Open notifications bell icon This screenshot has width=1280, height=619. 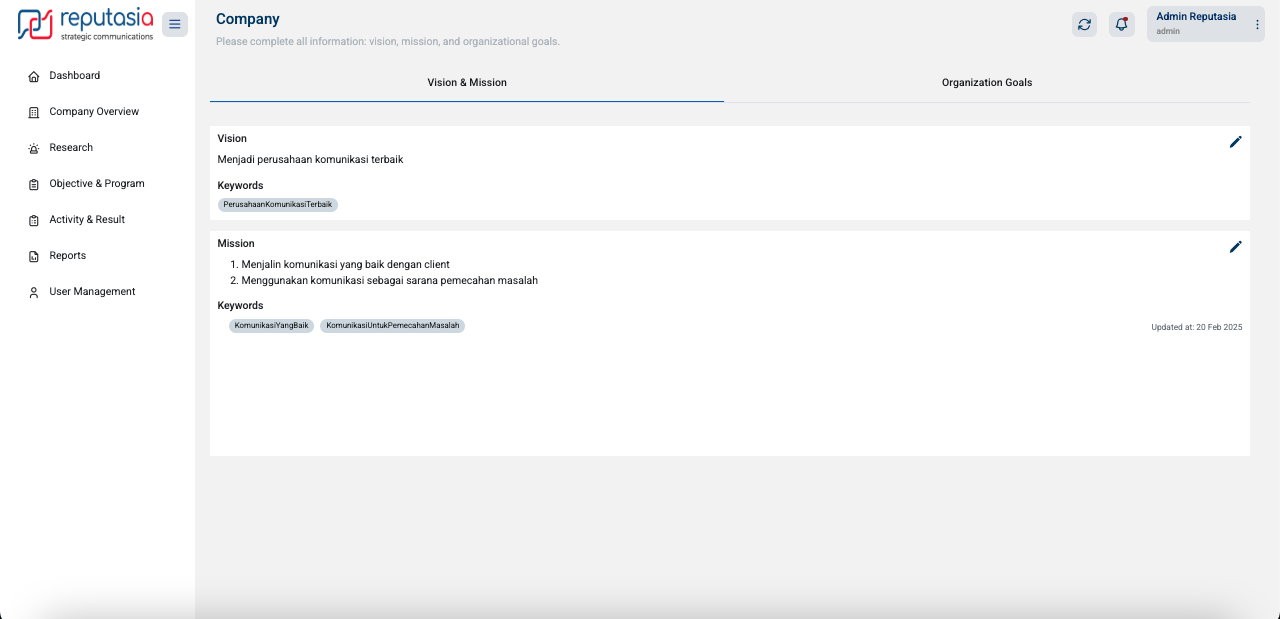pos(1122,24)
